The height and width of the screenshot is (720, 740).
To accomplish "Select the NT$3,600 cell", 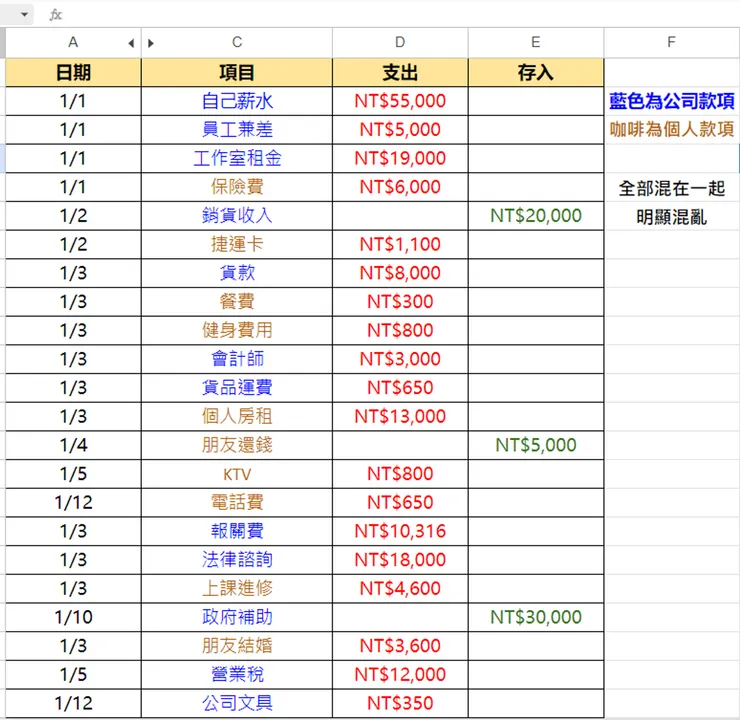I will point(400,645).
